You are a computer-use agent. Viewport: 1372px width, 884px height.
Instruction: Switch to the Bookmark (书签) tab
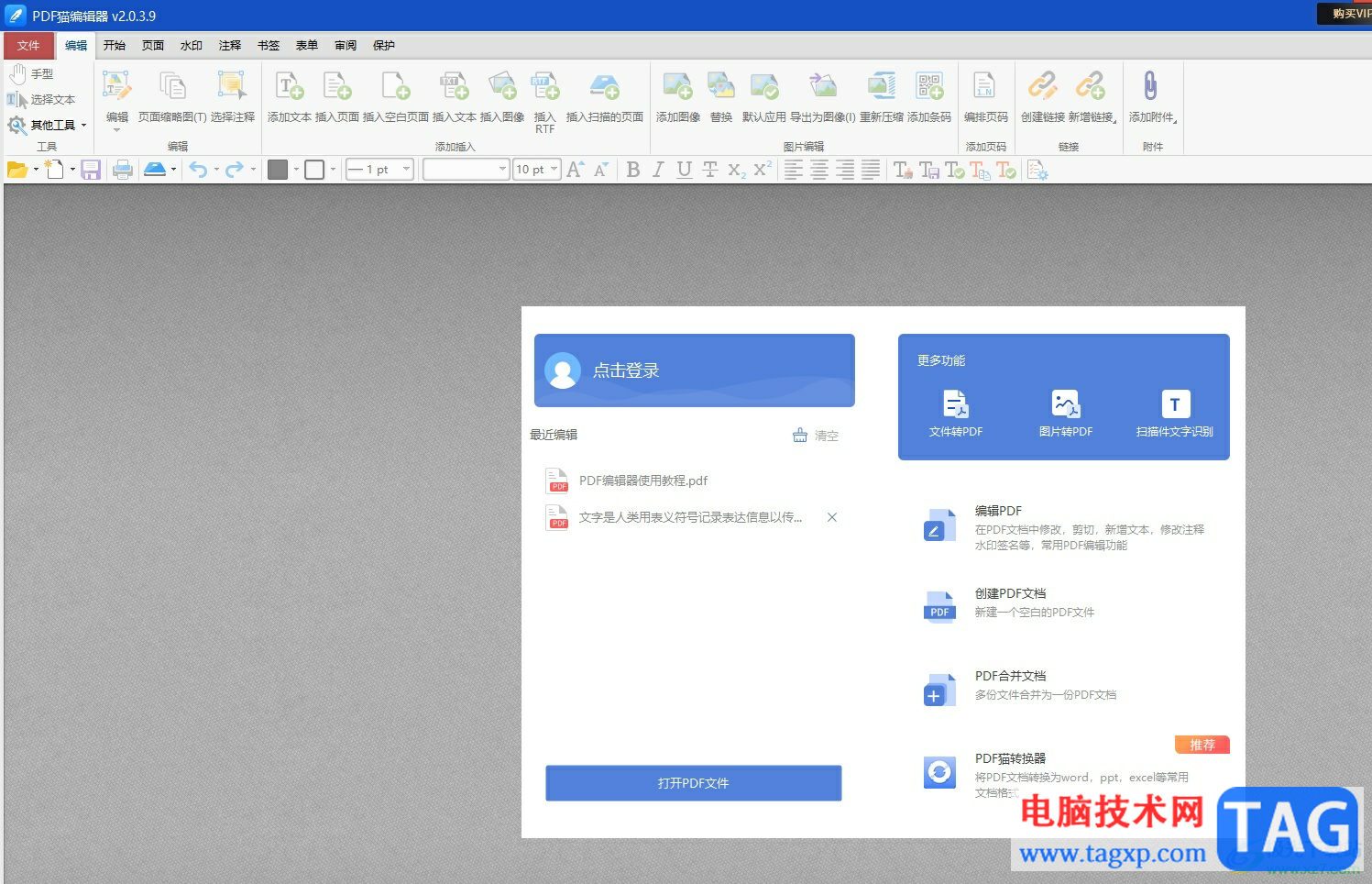(269, 45)
